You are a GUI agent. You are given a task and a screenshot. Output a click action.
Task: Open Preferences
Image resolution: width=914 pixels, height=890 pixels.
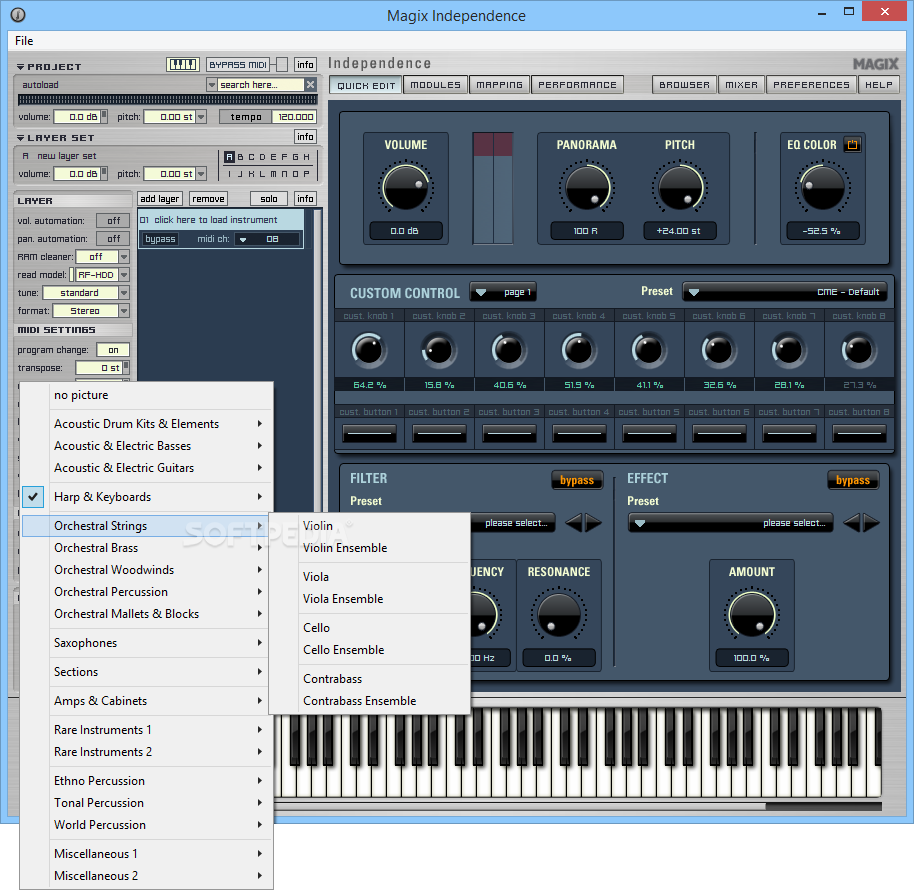click(811, 85)
